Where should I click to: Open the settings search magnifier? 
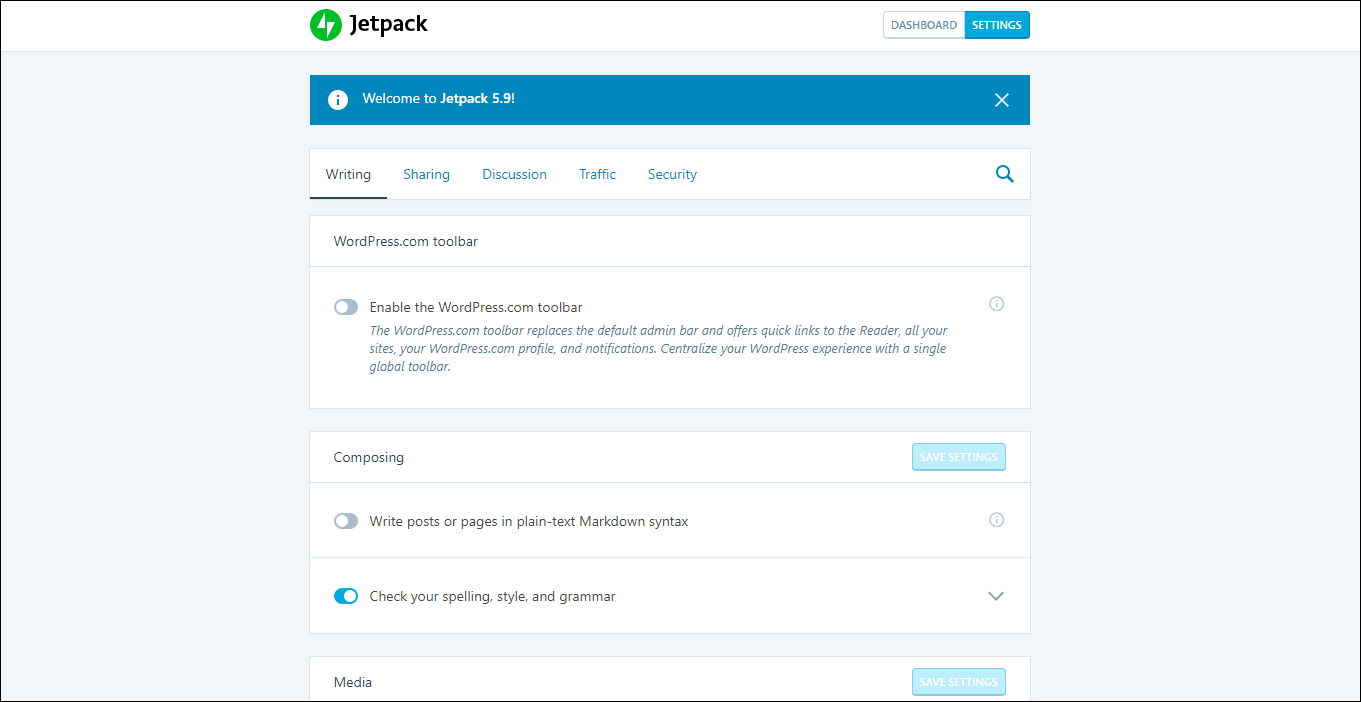[1004, 174]
